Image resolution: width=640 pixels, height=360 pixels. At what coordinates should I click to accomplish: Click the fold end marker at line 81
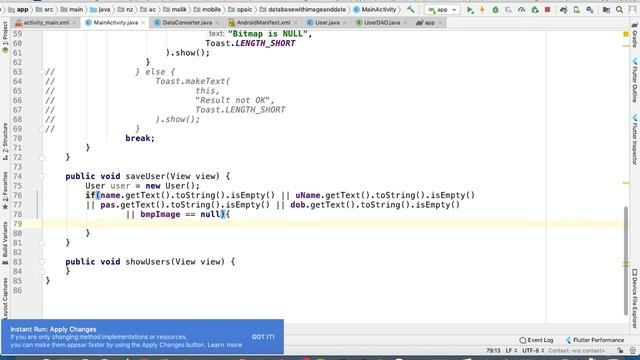click(x=42, y=243)
